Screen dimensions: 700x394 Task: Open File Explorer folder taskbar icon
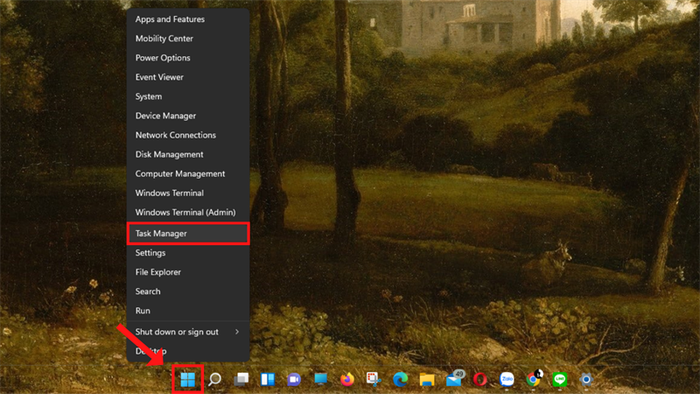point(427,379)
